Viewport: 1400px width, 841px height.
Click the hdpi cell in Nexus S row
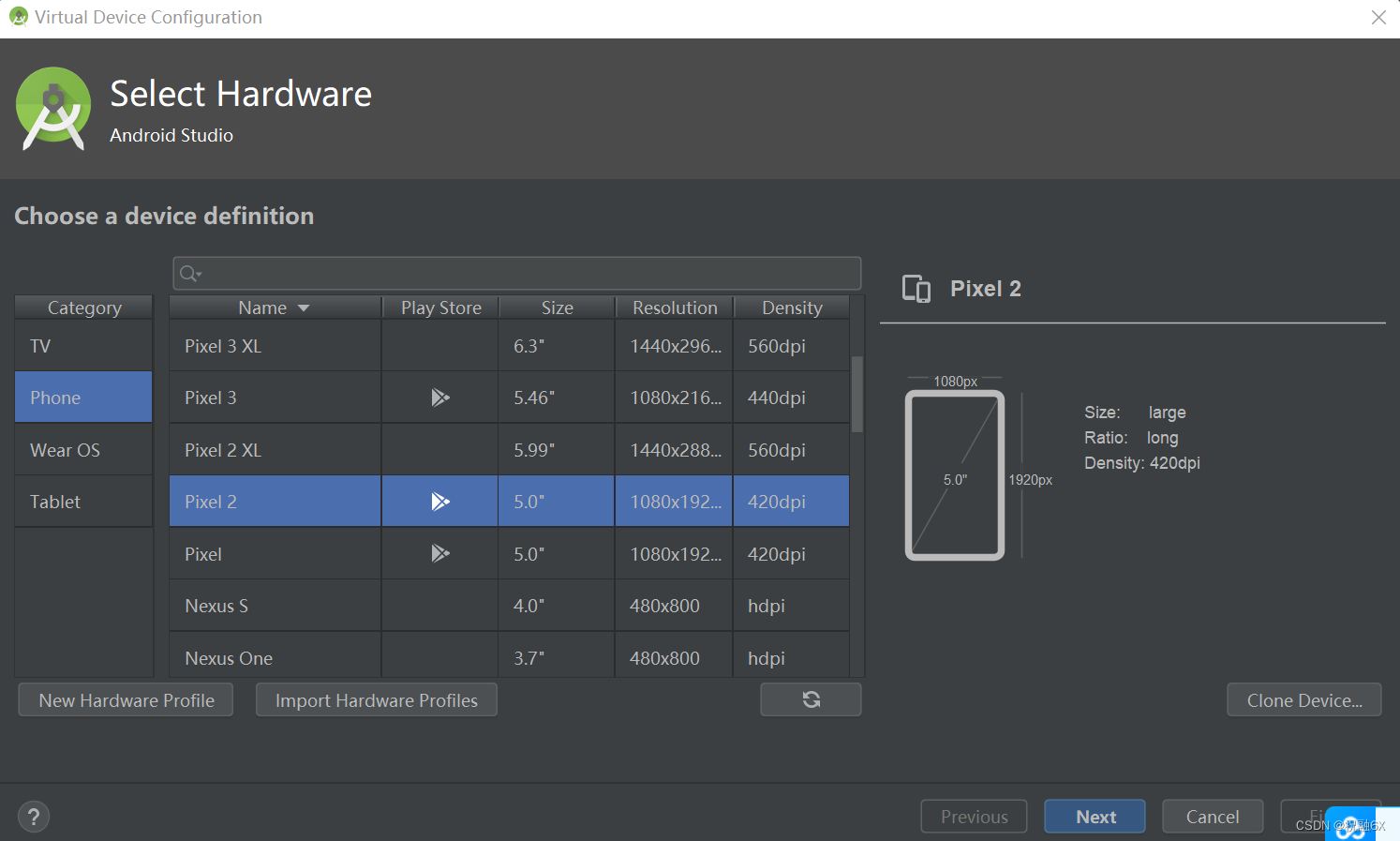click(791, 606)
